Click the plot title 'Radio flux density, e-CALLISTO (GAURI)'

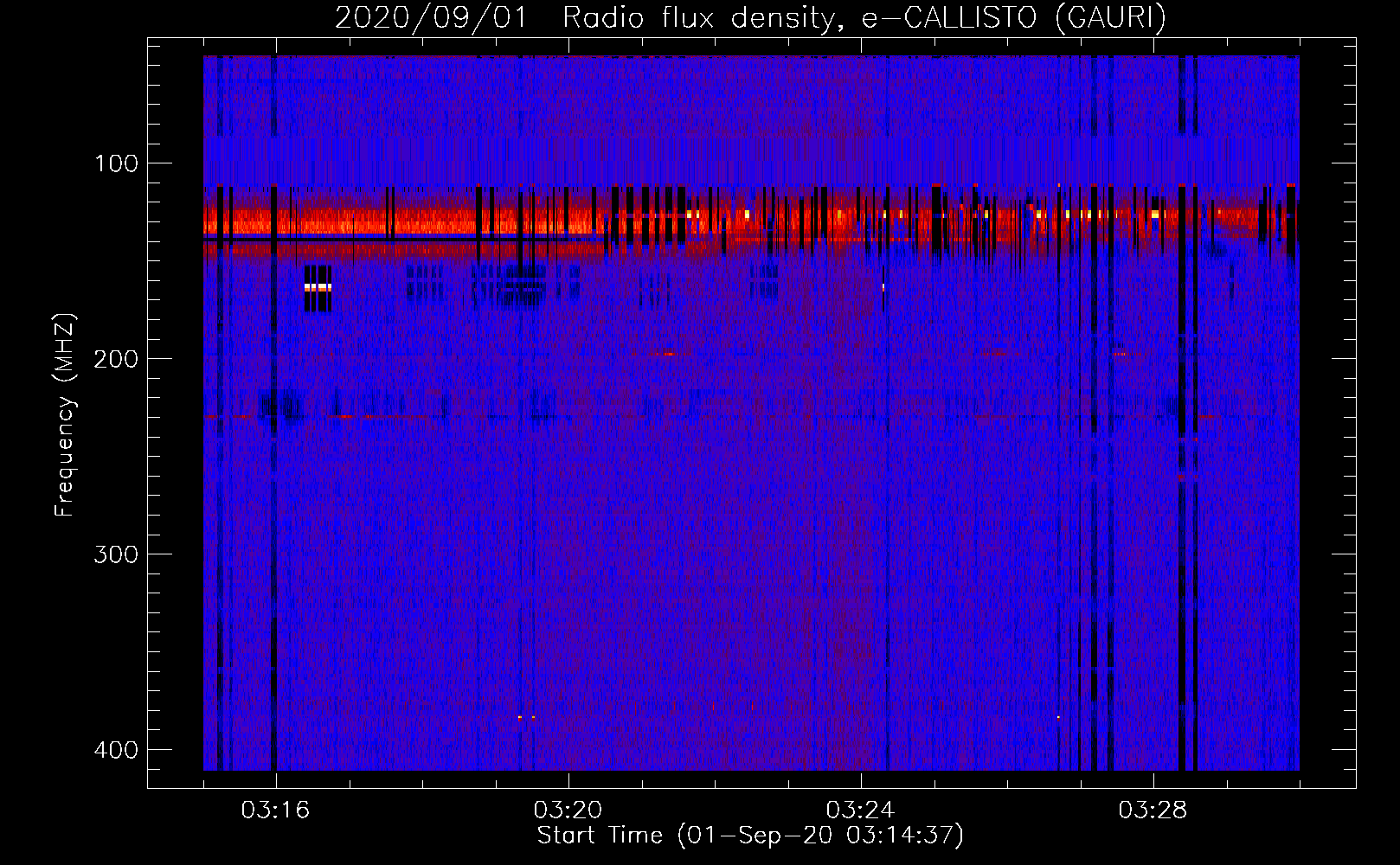864,17
